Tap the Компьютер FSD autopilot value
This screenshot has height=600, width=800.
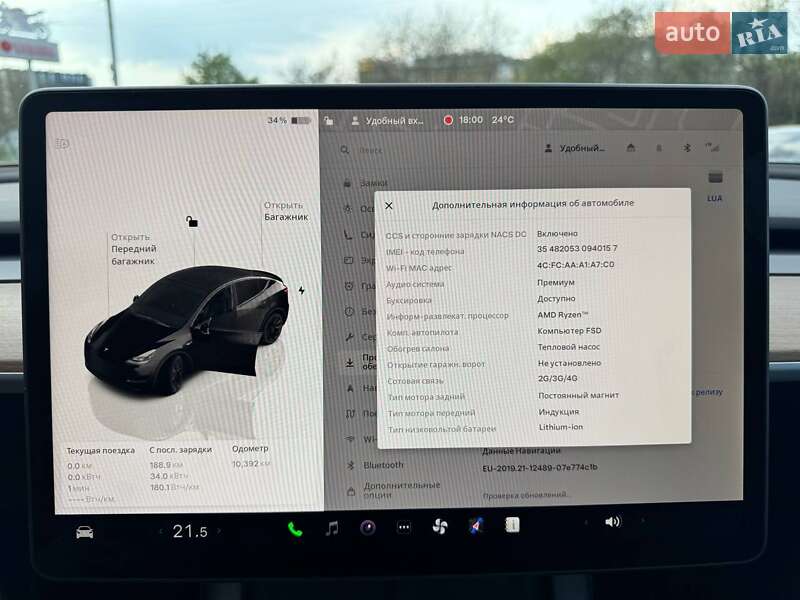coord(569,331)
